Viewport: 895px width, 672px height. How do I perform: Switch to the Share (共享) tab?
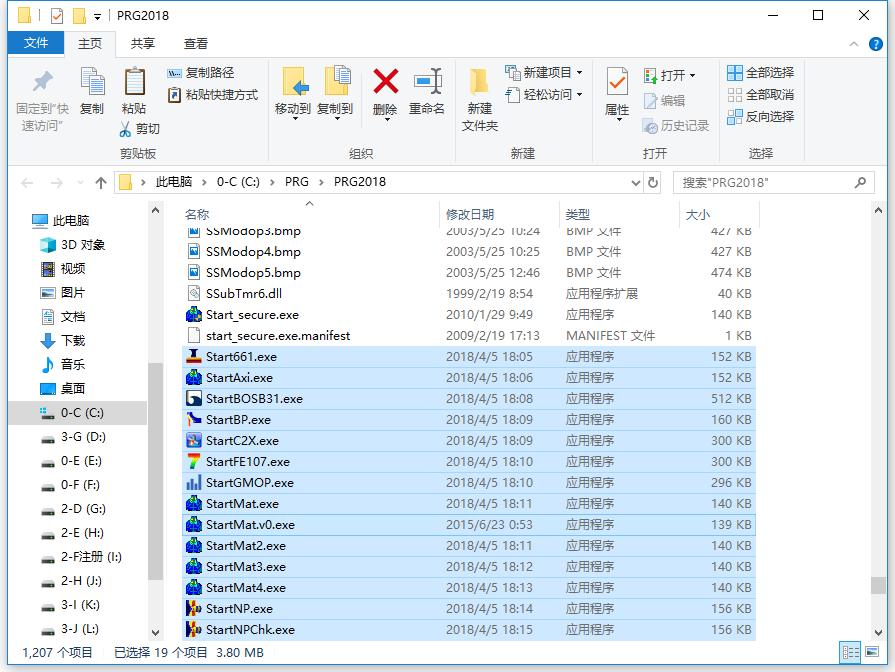143,44
